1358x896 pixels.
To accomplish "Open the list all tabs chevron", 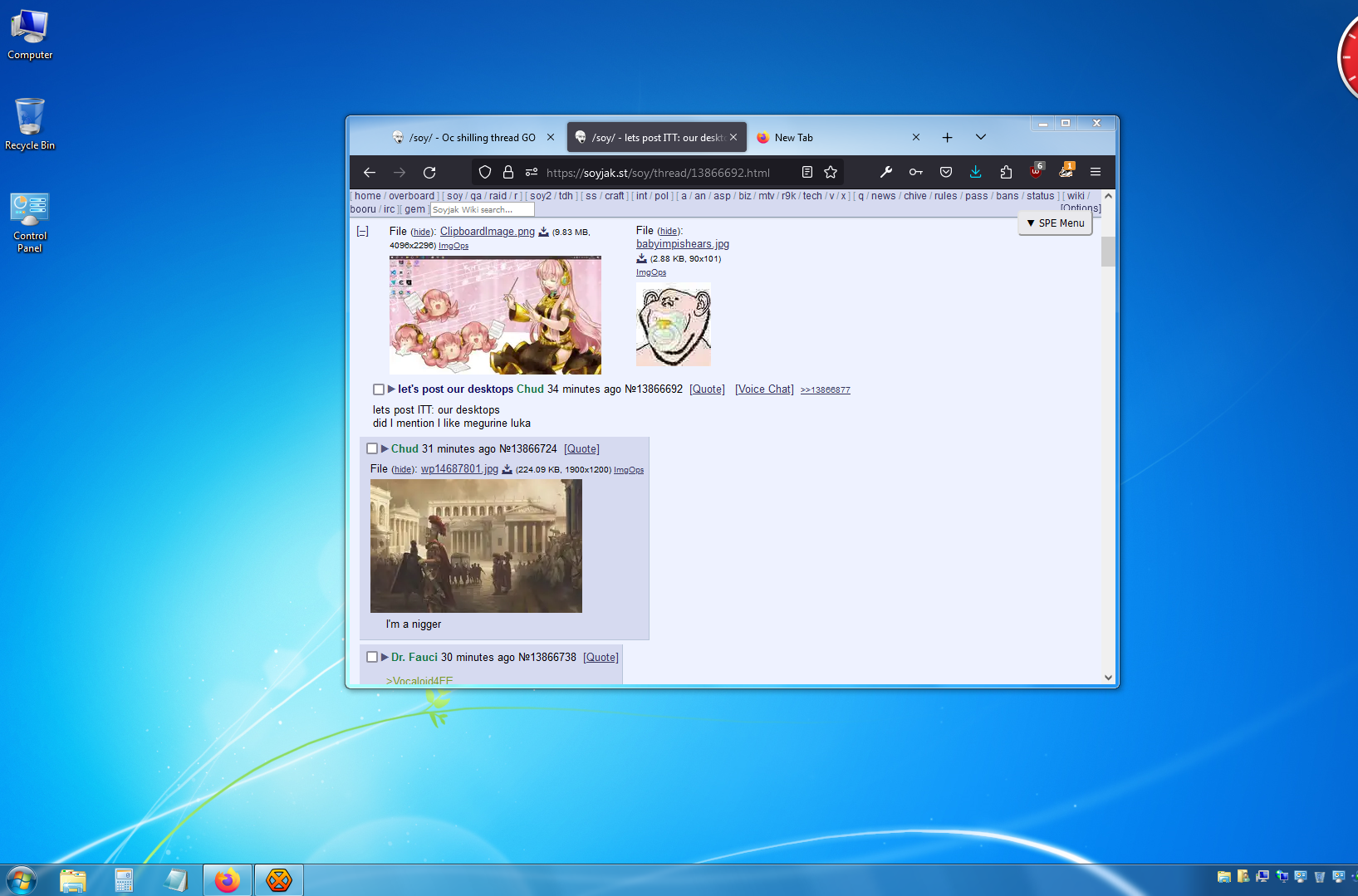I will pos(981,137).
